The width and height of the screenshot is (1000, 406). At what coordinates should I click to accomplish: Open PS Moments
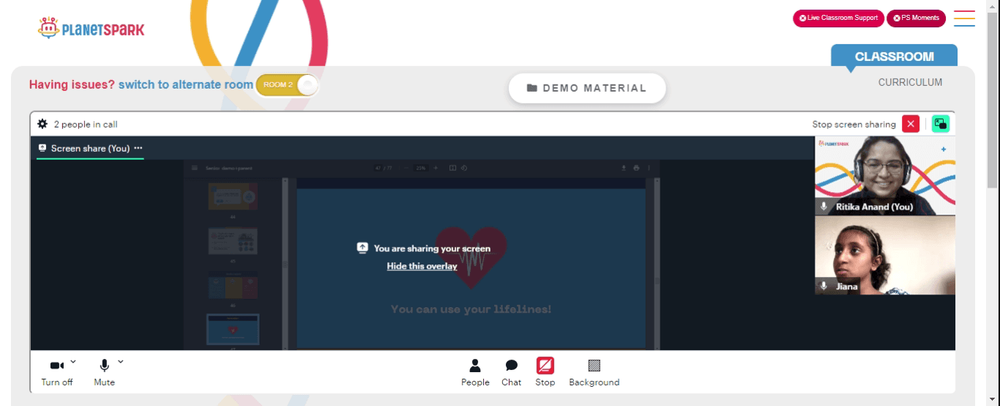pyautogui.click(x=916, y=18)
